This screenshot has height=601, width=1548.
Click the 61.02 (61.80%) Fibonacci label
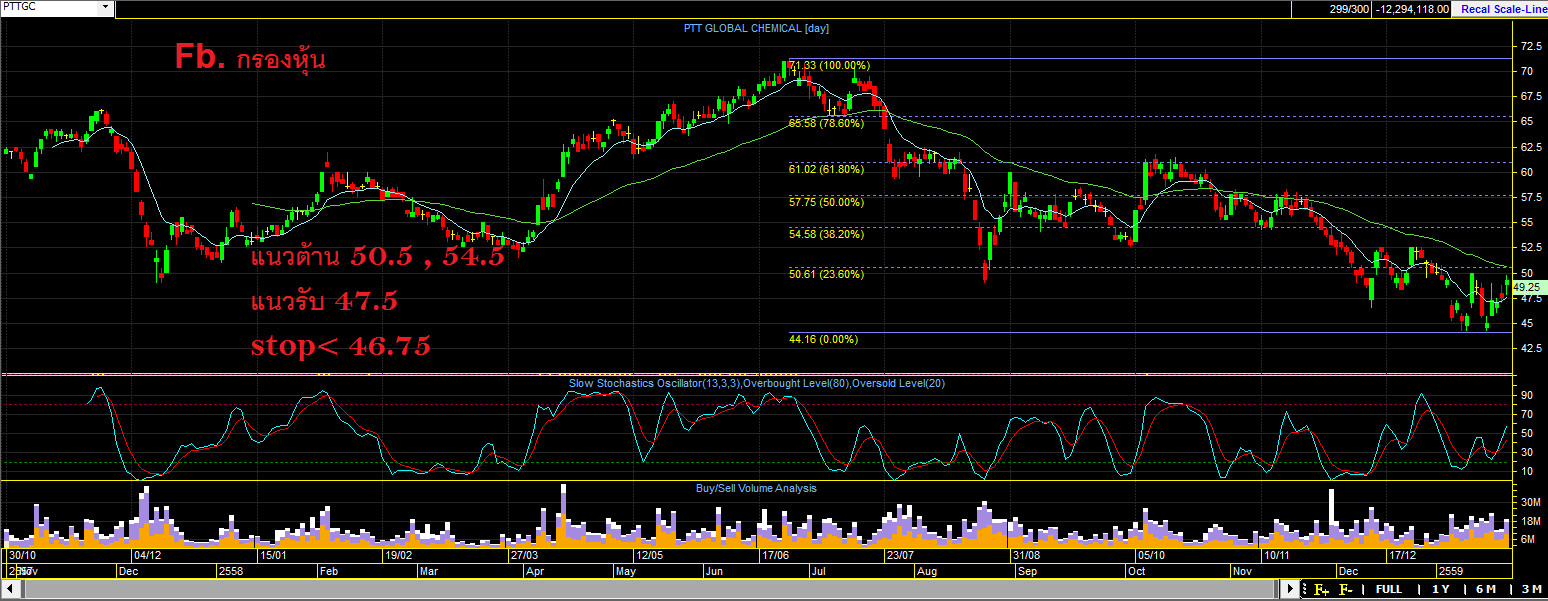(826, 170)
